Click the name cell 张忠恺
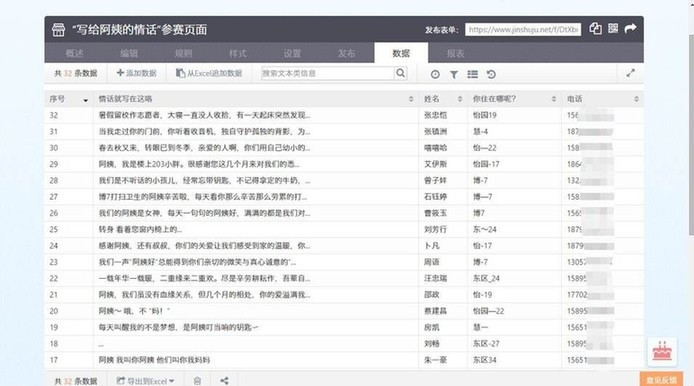The image size is (694, 386). tap(436, 115)
